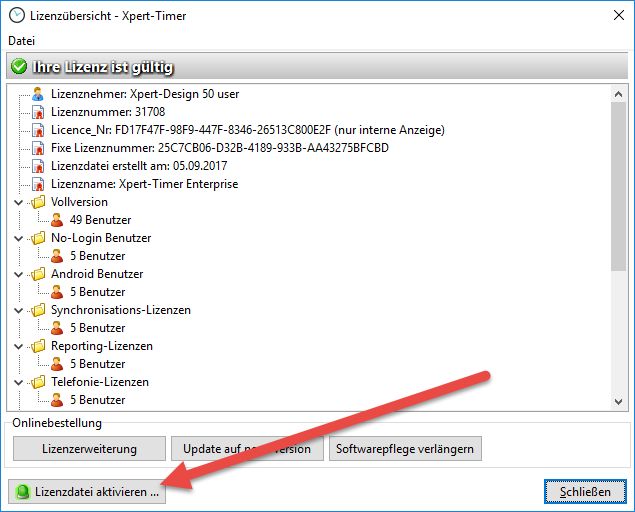Click the scrollbar down arrow
635x512 pixels.
coord(618,400)
